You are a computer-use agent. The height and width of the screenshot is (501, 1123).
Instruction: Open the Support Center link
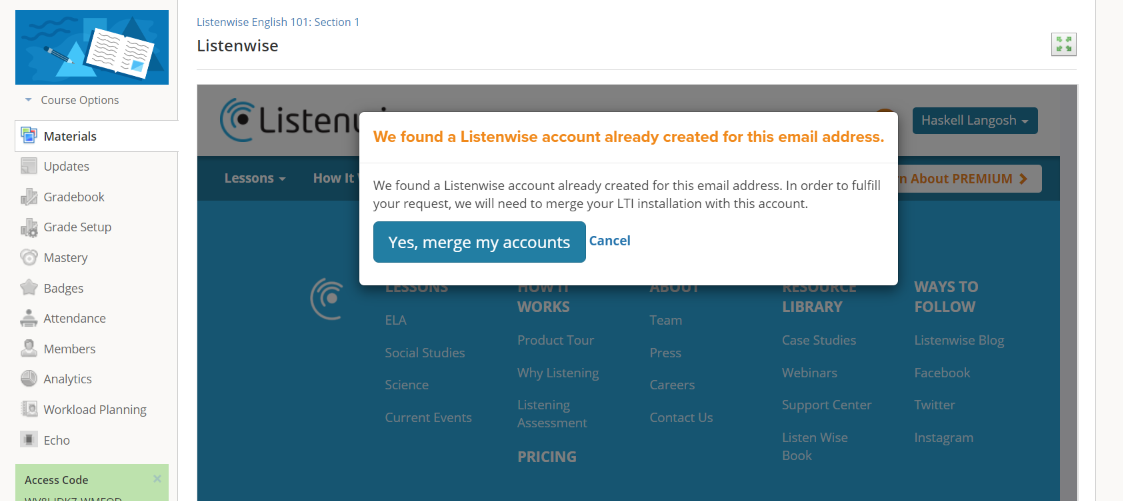tap(826, 405)
